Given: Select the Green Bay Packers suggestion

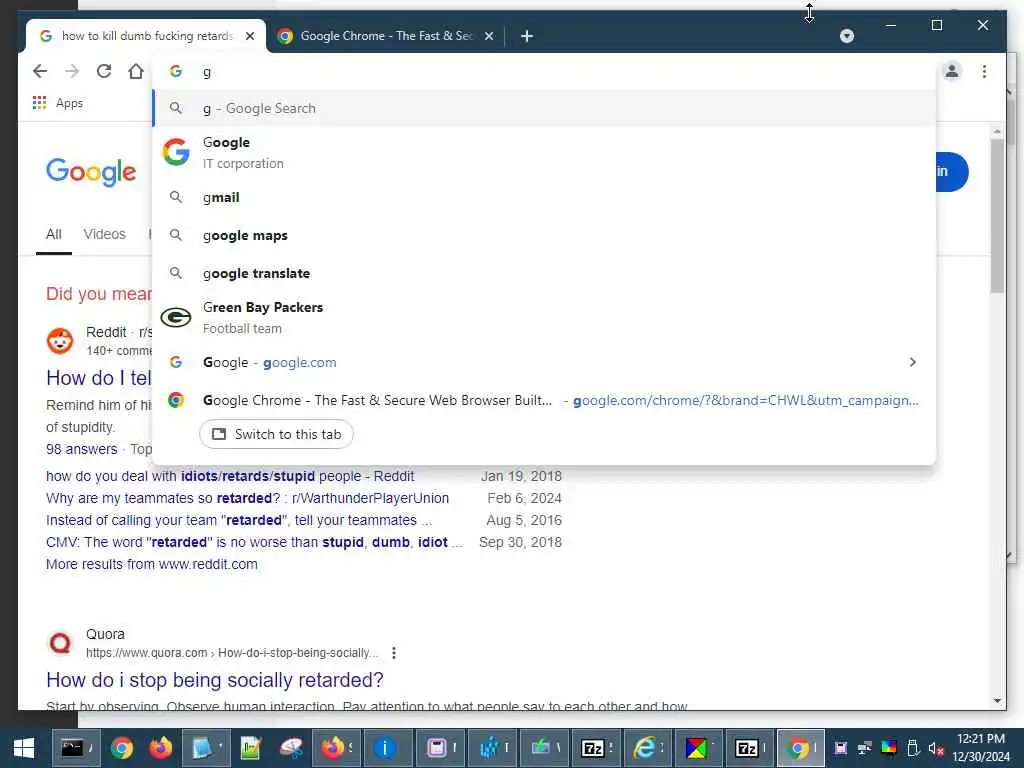Looking at the screenshot, I should 544,317.
